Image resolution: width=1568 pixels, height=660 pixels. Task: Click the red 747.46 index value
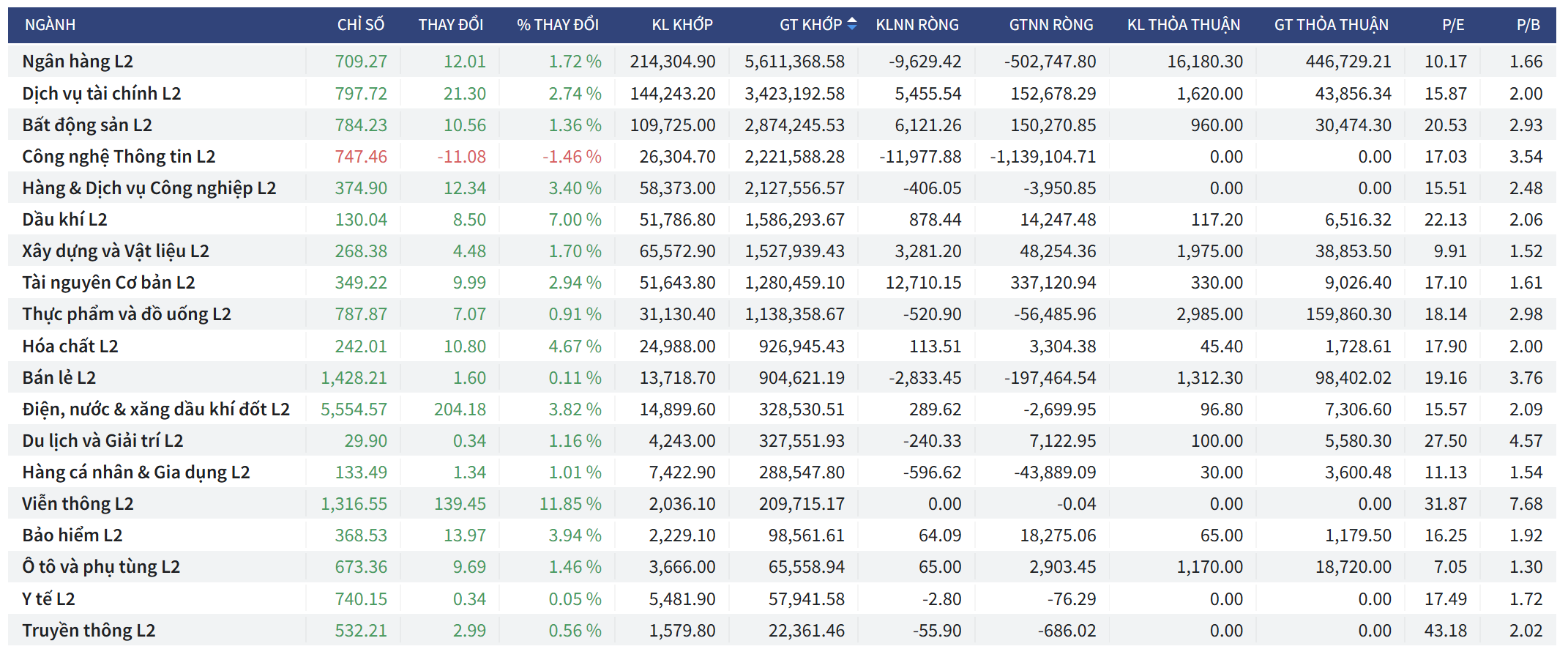click(361, 157)
